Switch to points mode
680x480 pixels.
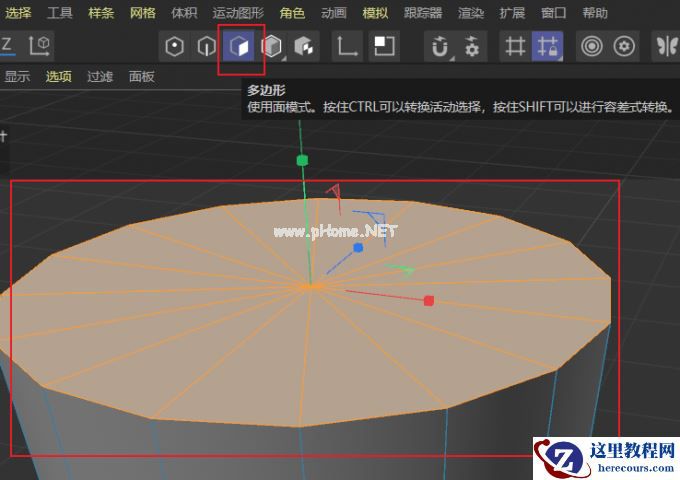pos(174,46)
